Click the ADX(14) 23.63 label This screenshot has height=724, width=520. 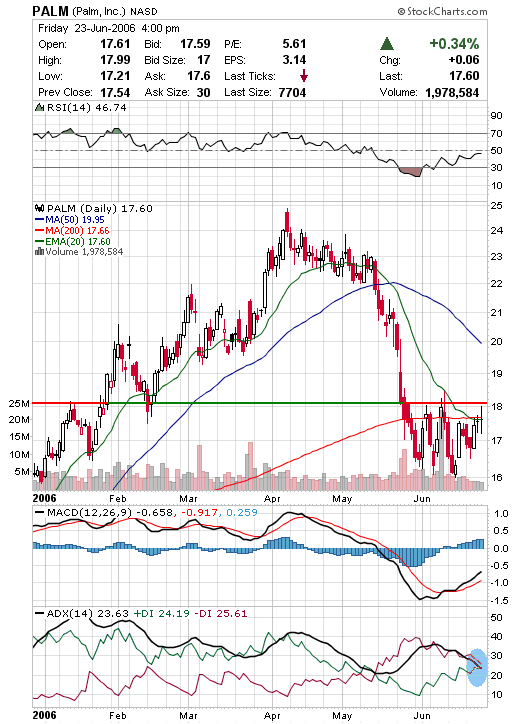coord(88,614)
